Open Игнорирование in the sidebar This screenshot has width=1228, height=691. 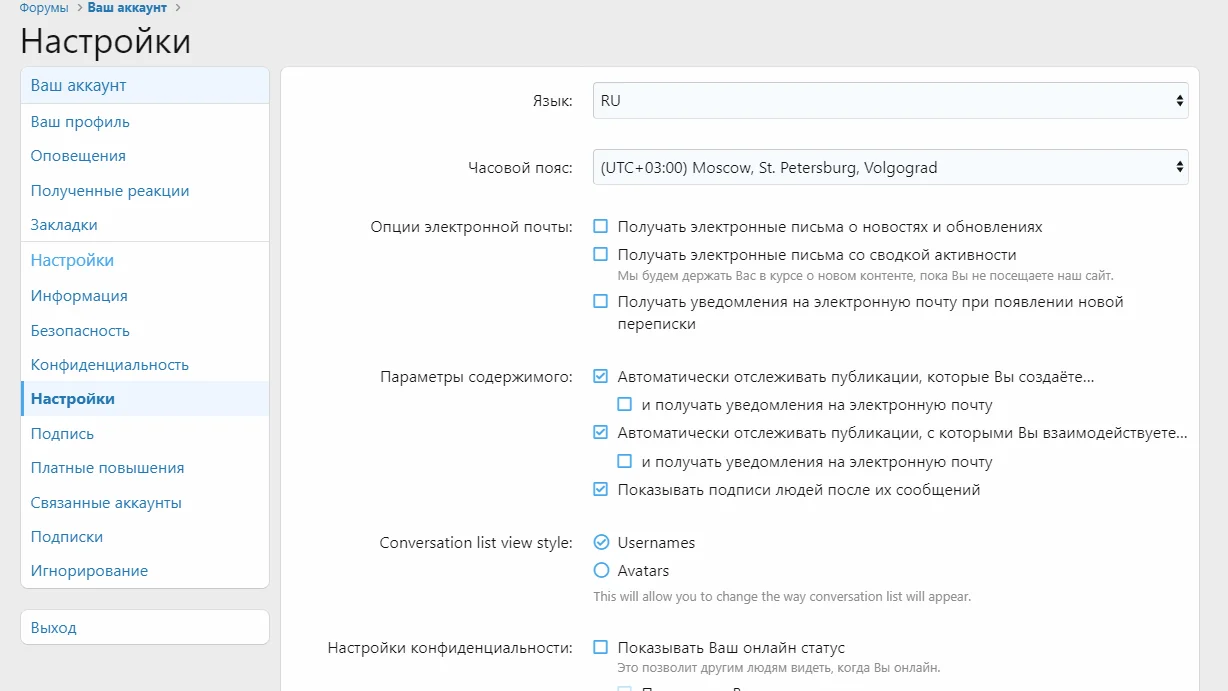(89, 571)
